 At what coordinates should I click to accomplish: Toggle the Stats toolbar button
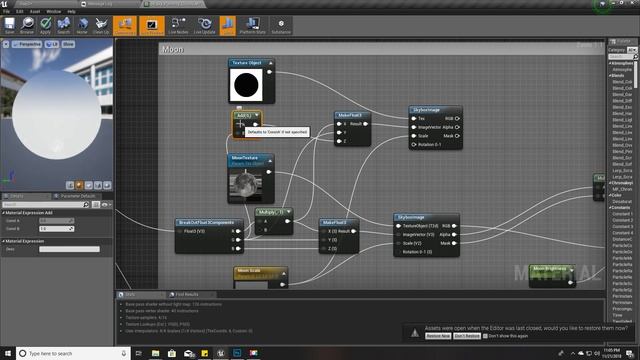click(228, 25)
